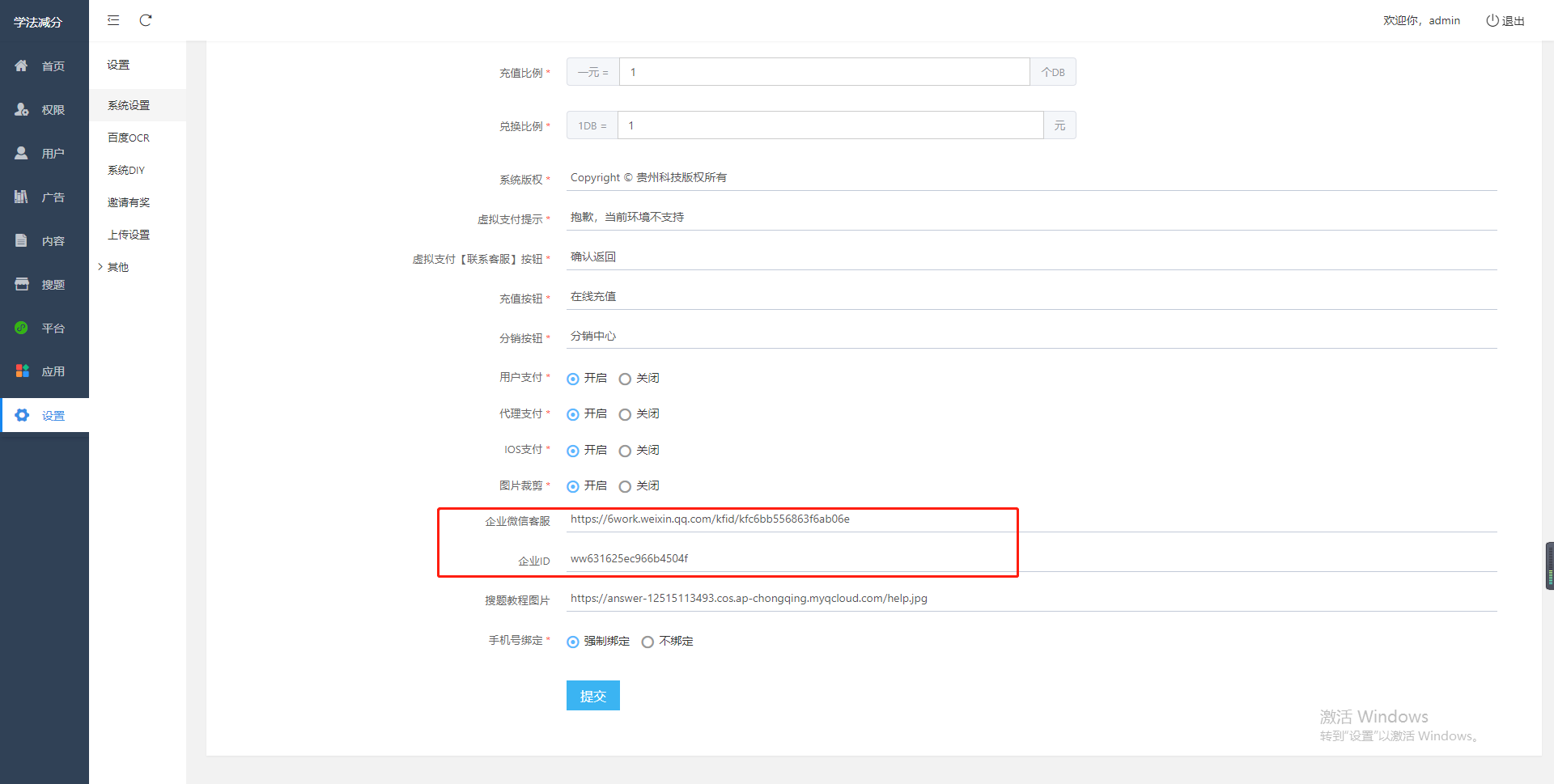
Task: Click the green 平台 platform icon
Action: click(x=22, y=328)
